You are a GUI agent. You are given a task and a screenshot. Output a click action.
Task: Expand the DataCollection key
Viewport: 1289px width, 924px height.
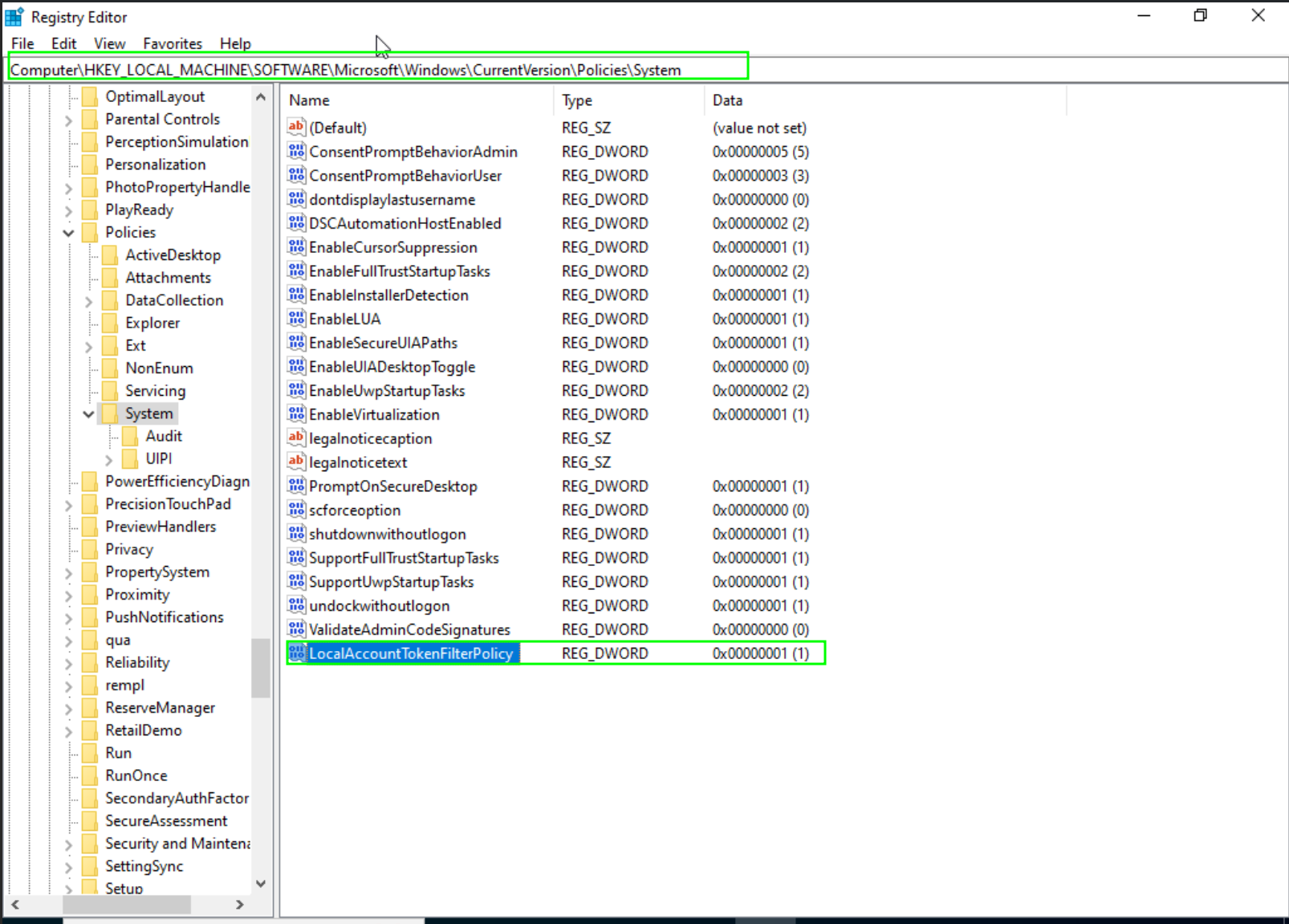89,301
